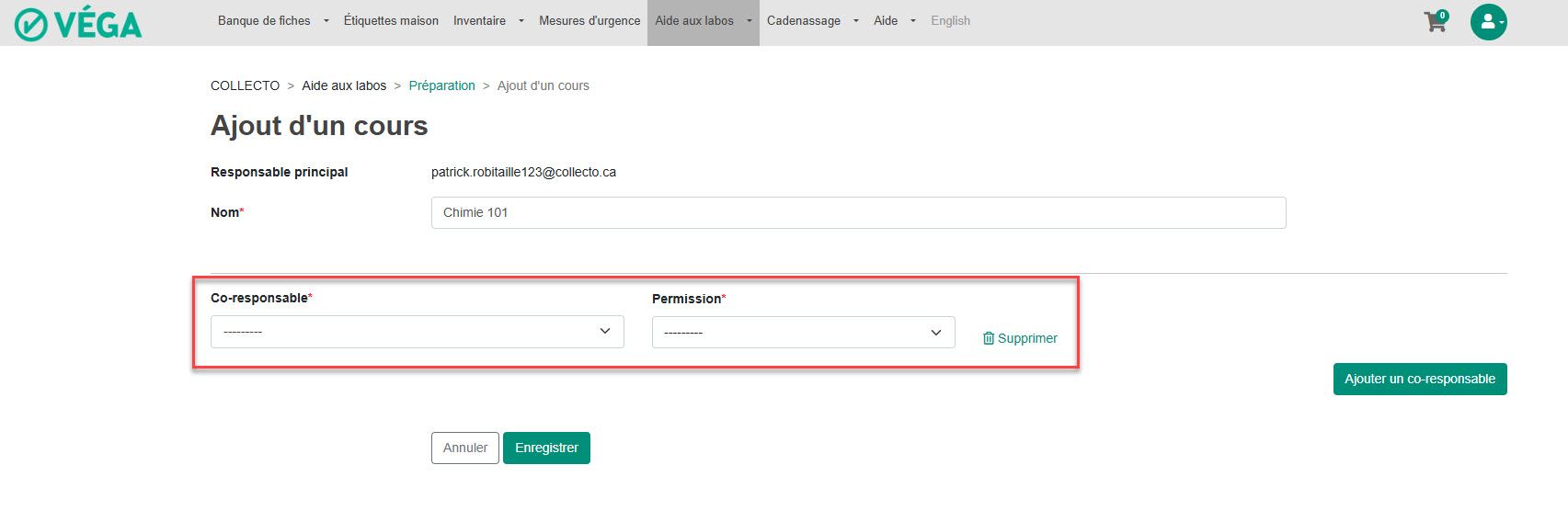
Task: Click the COLLECTO breadcrumb
Action: click(x=245, y=85)
